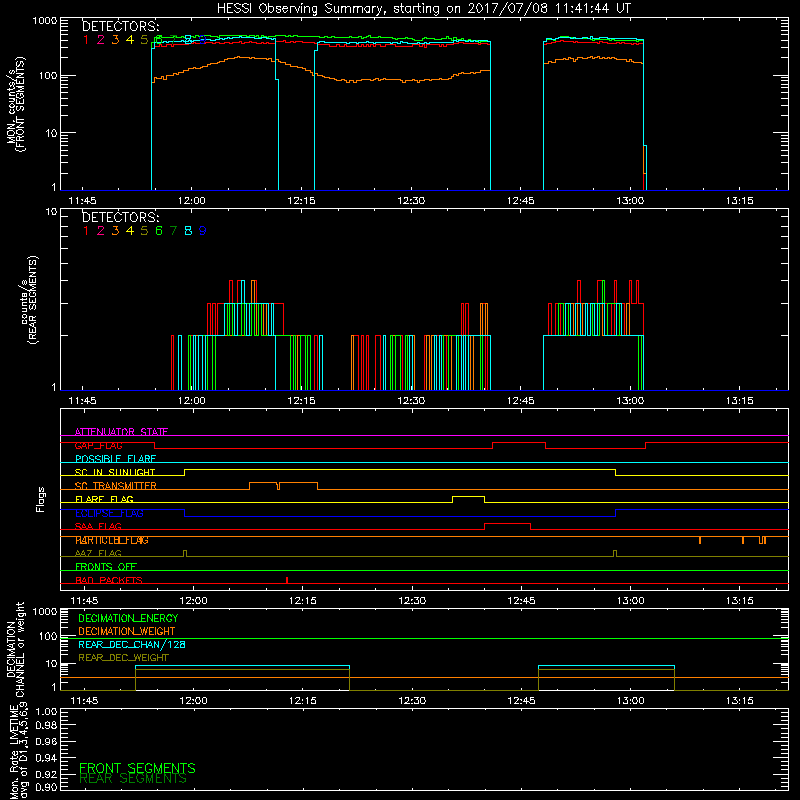Click the 12:30 label under front segments plot
Viewport: 800px width, 800px height.
pos(411,201)
